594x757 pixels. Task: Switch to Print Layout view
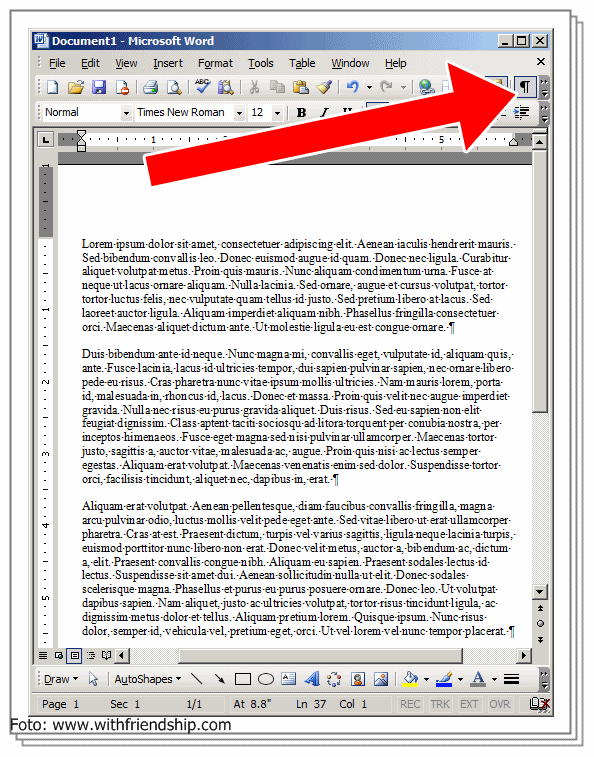point(75,655)
